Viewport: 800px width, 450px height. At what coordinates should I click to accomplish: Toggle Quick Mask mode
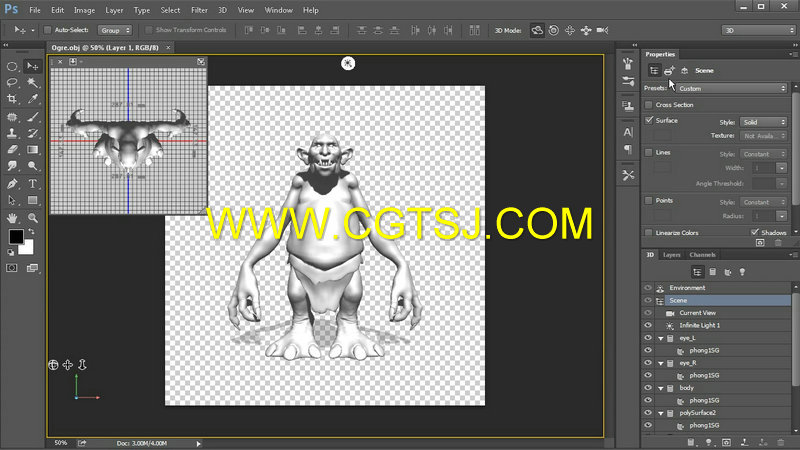pos(12,268)
